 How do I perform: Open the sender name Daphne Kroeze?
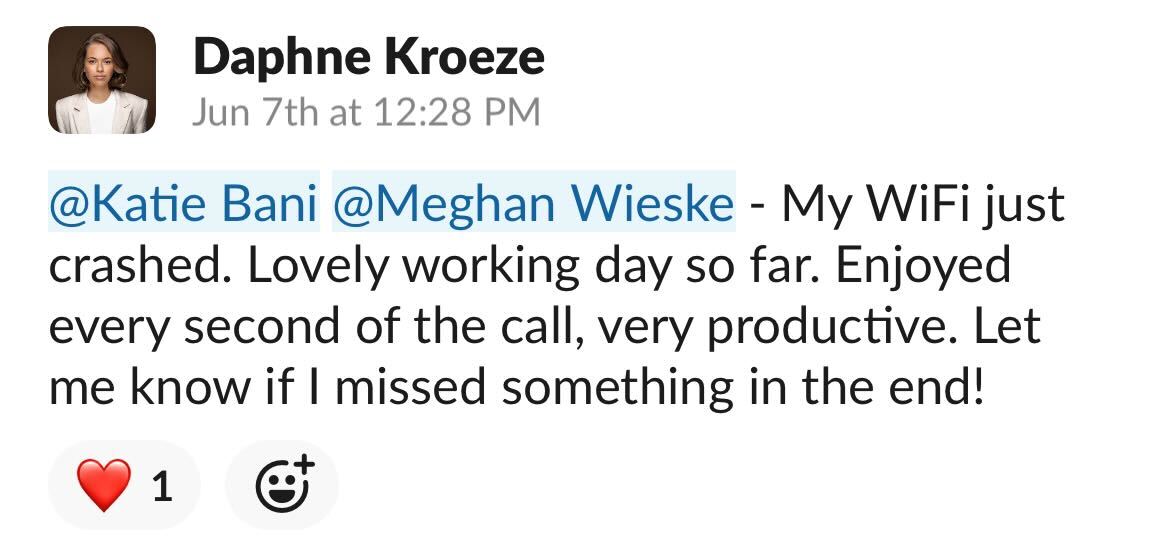369,57
